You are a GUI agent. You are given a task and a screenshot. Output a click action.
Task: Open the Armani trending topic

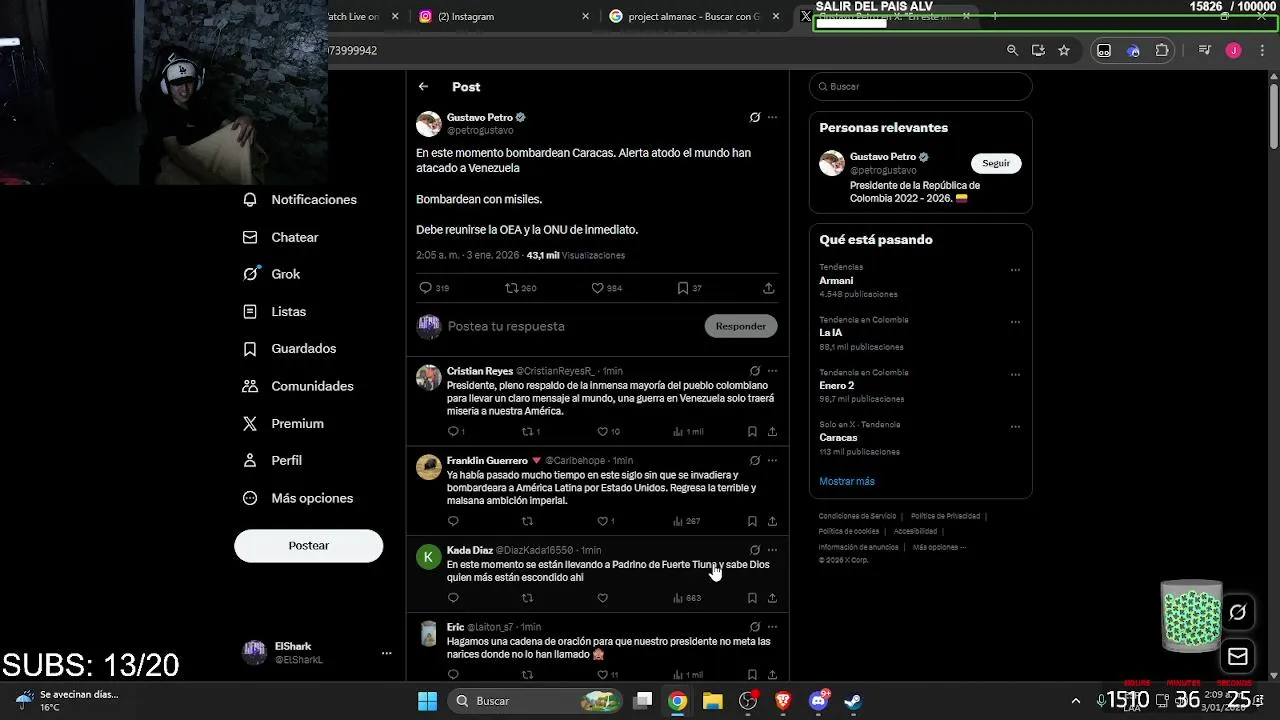836,281
